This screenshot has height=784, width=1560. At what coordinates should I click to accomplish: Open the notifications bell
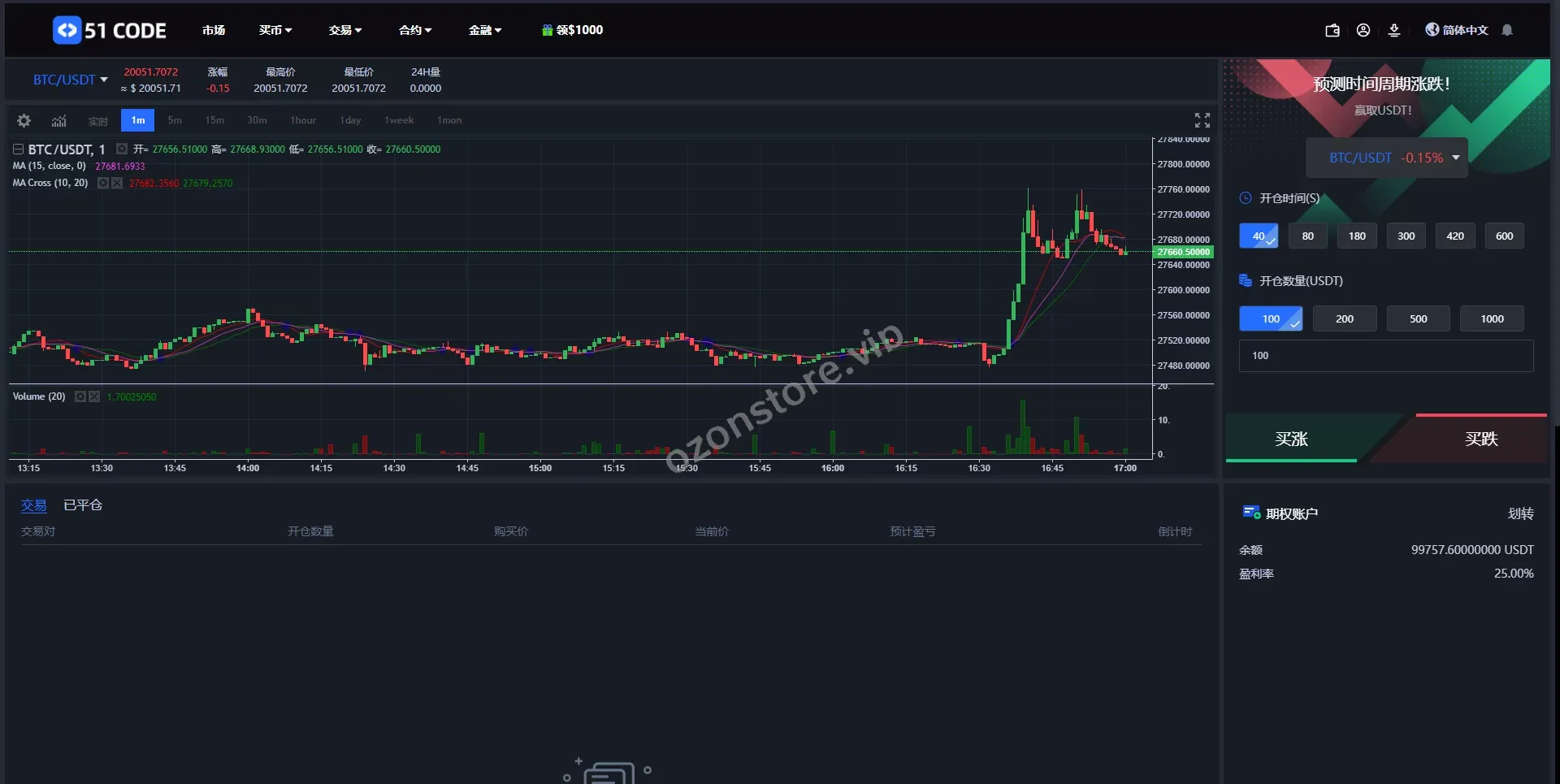(x=1507, y=30)
